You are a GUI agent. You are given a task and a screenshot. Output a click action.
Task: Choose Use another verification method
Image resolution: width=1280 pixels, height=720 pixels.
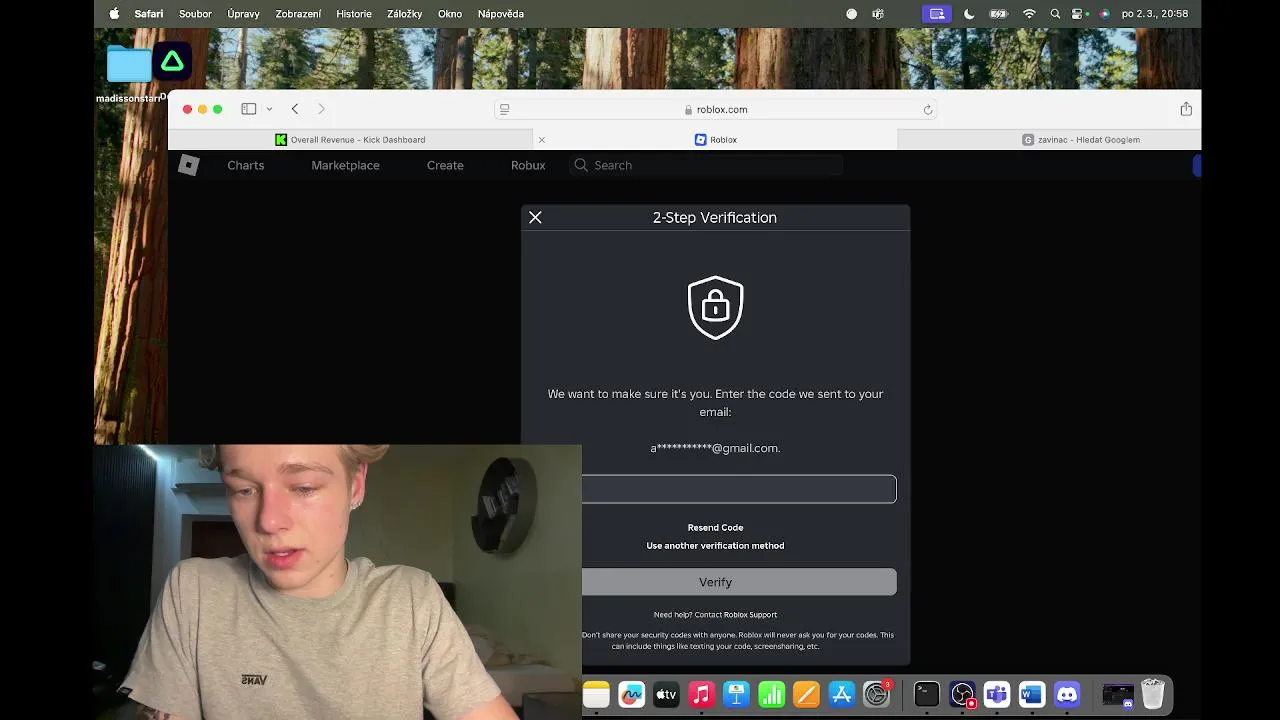715,545
